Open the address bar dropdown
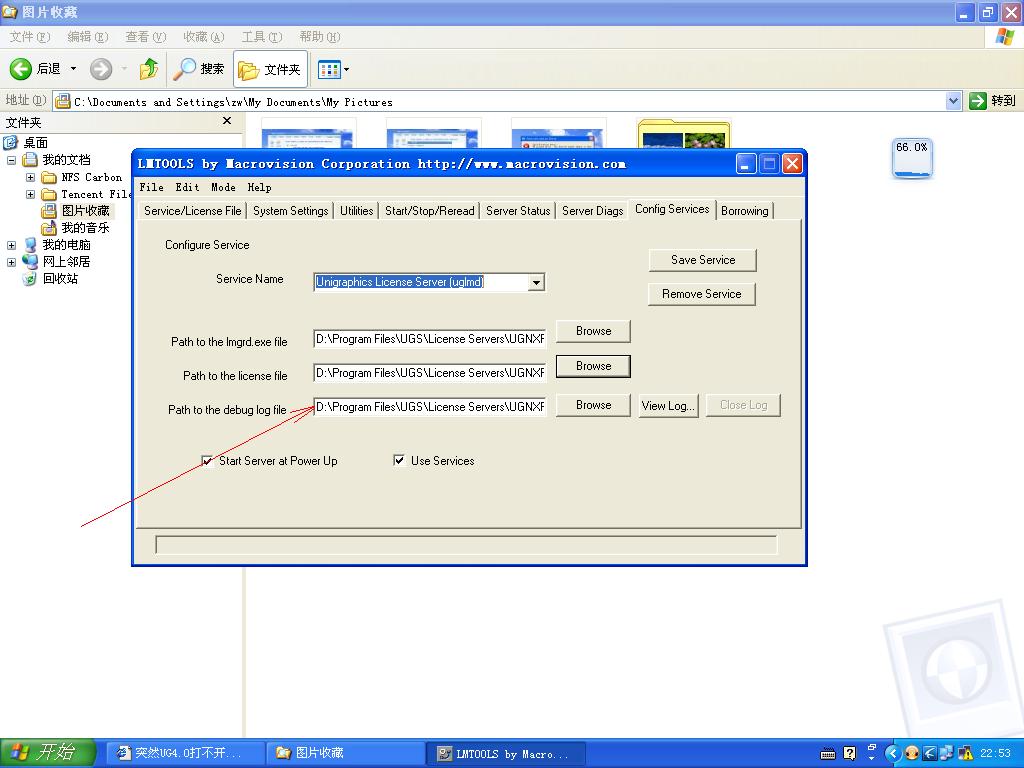The width and height of the screenshot is (1024, 768). click(953, 101)
